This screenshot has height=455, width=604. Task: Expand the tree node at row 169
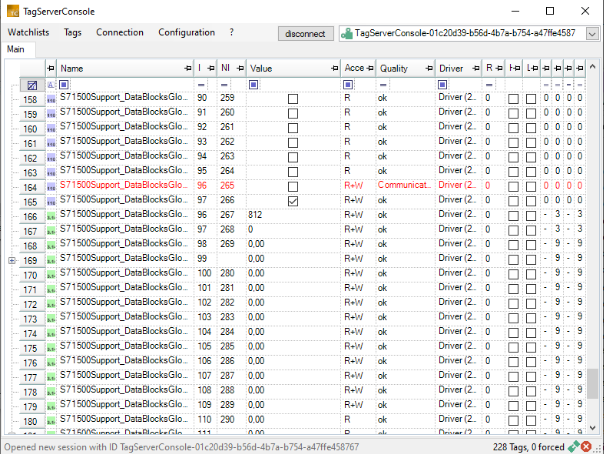click(x=12, y=261)
